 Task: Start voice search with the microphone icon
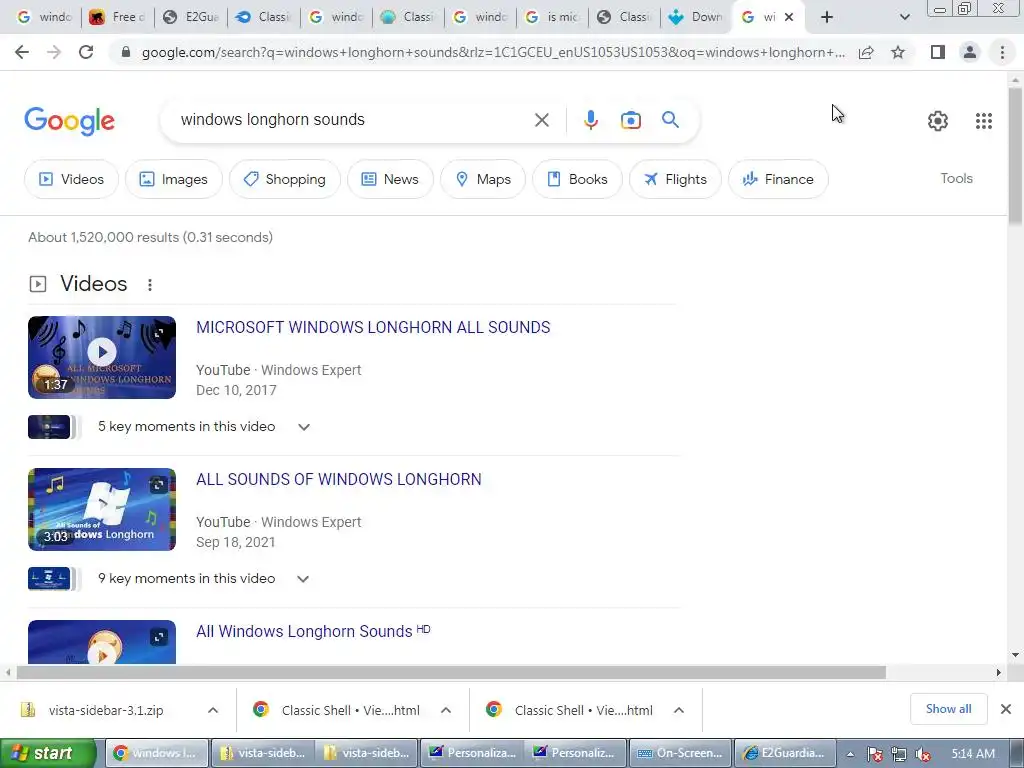590,120
